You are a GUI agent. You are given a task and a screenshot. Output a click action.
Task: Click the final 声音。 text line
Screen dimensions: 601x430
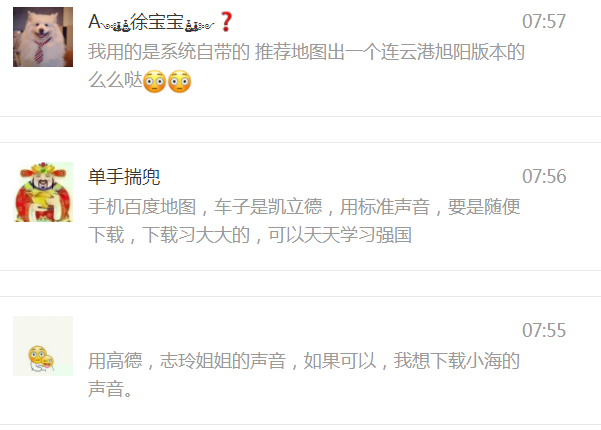click(110, 389)
